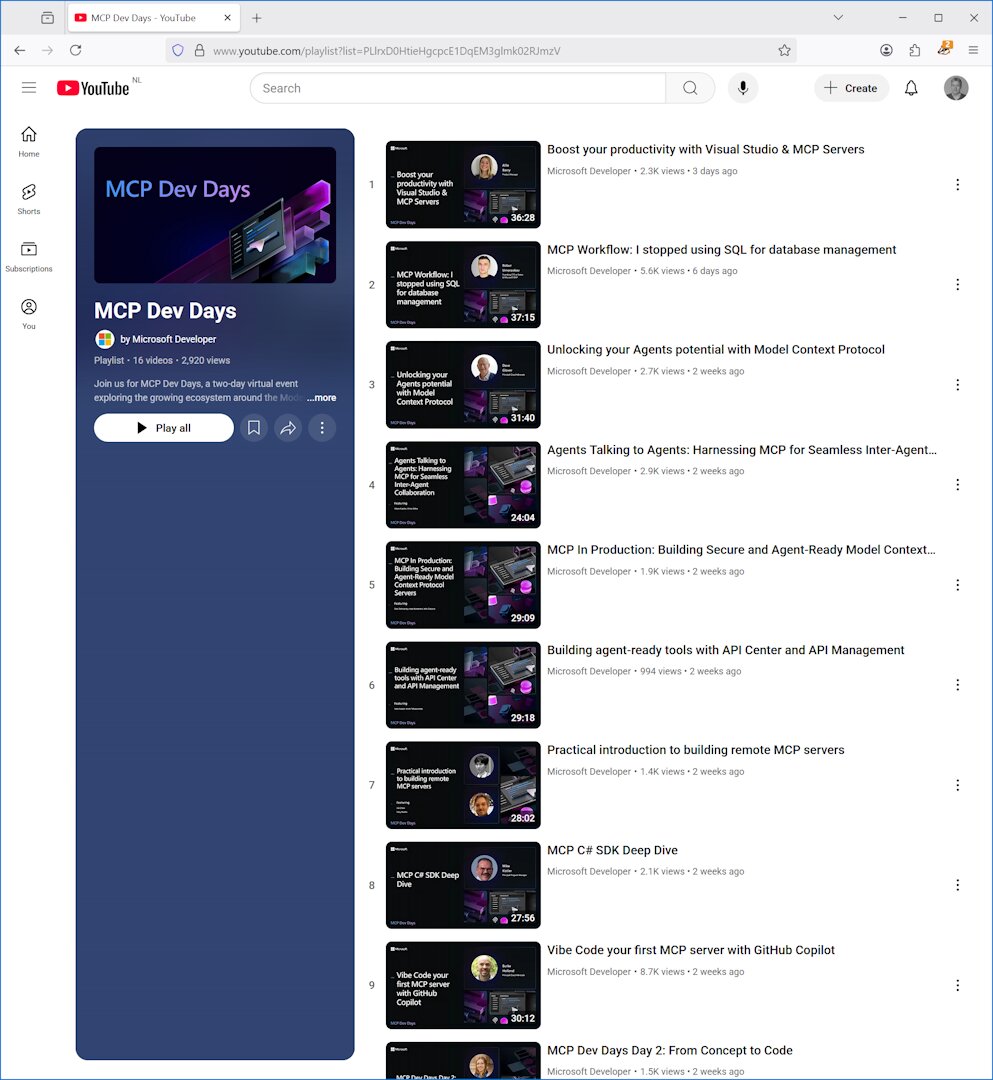Click Play all to start the playlist
This screenshot has width=993, height=1080.
163,427
